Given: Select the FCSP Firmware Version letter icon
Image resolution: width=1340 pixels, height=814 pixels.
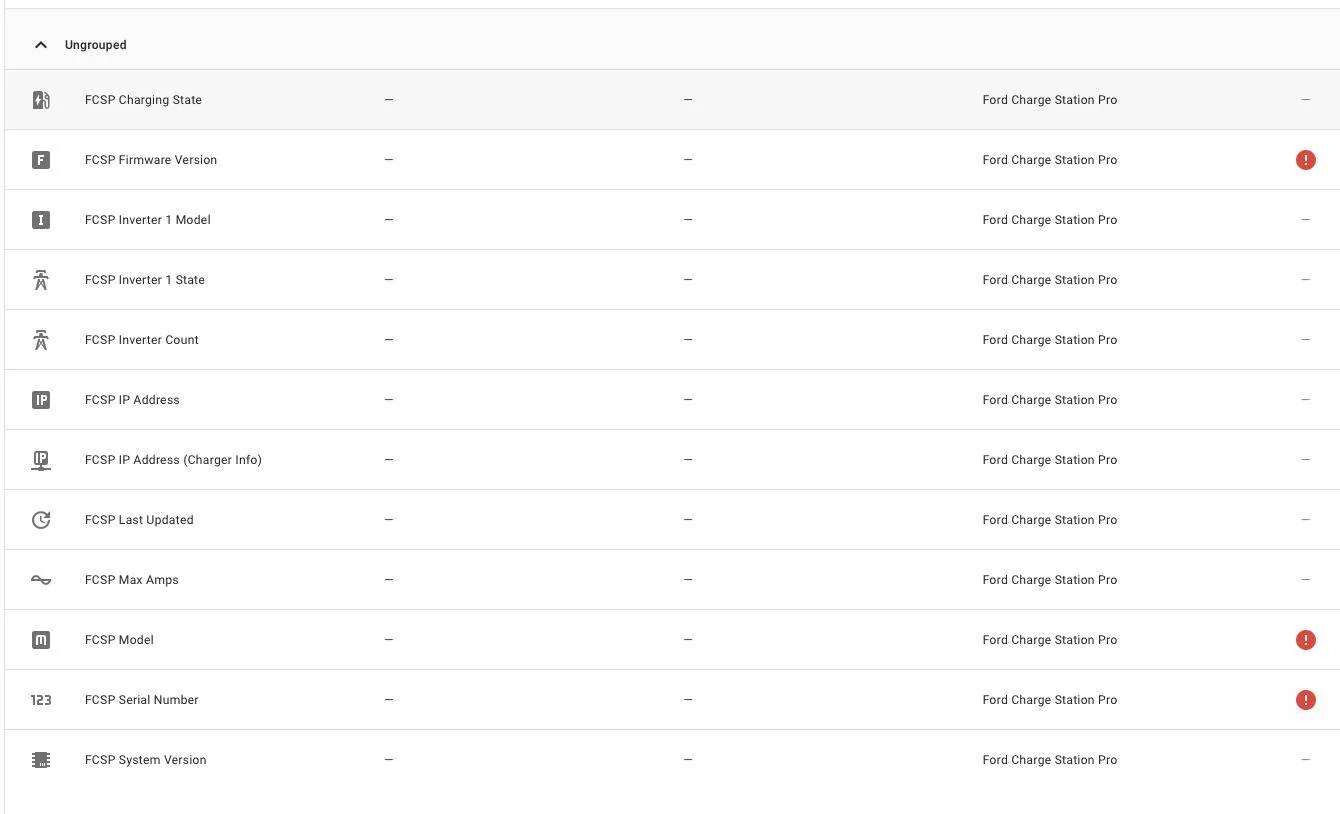Looking at the screenshot, I should tap(41, 159).
